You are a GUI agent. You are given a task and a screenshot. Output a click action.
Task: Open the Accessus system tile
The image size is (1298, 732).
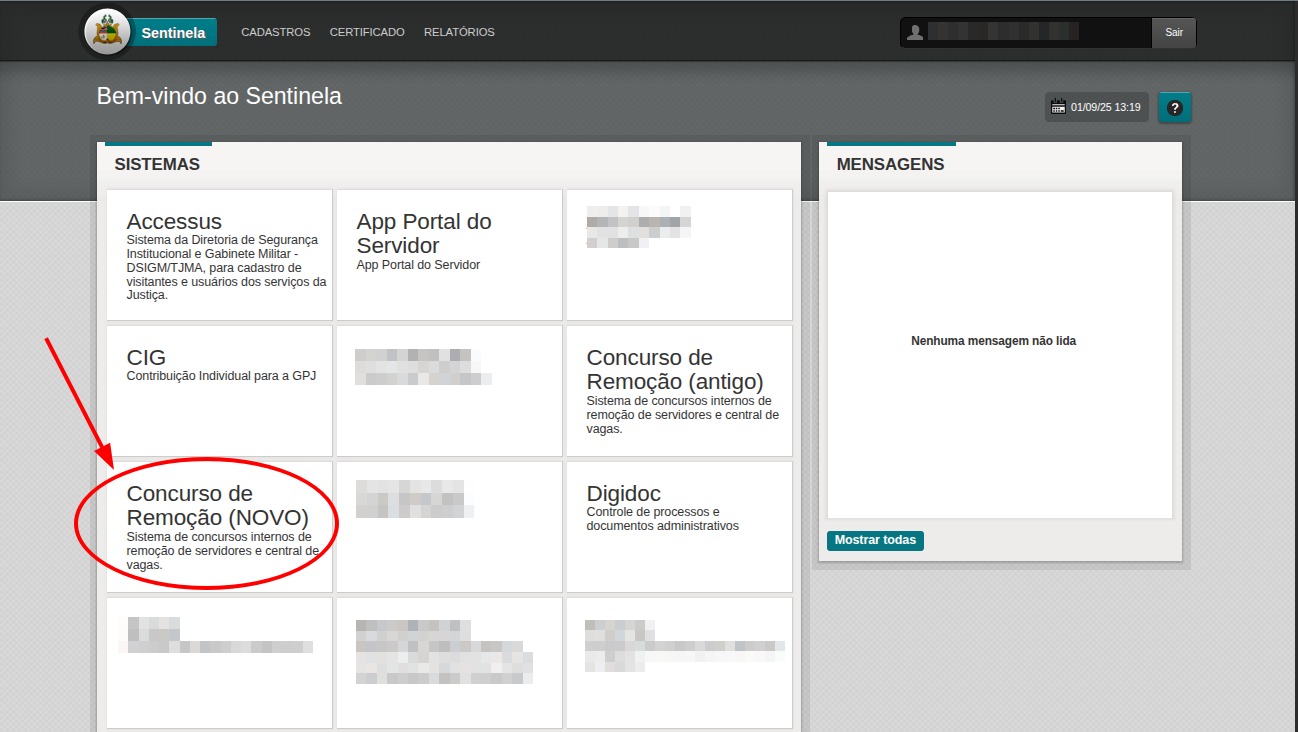coord(219,255)
